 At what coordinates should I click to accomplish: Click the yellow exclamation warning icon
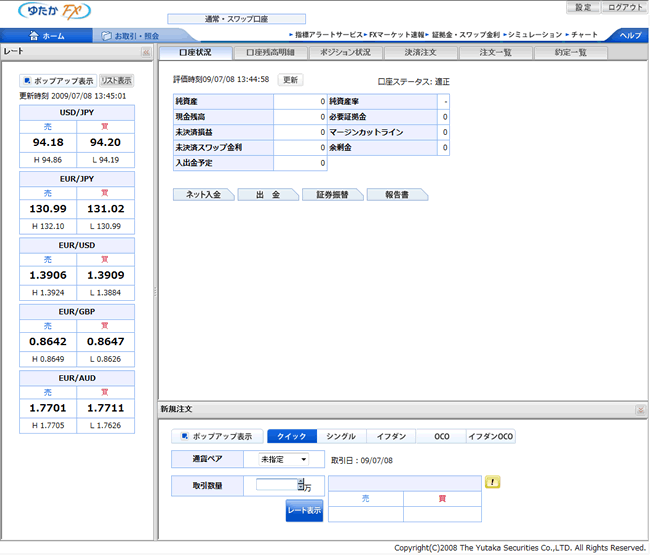click(492, 482)
